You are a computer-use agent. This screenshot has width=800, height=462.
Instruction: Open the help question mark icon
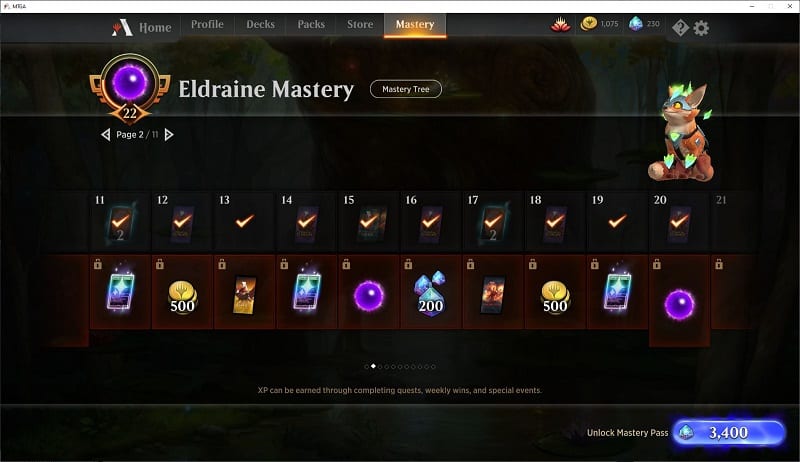tap(680, 28)
